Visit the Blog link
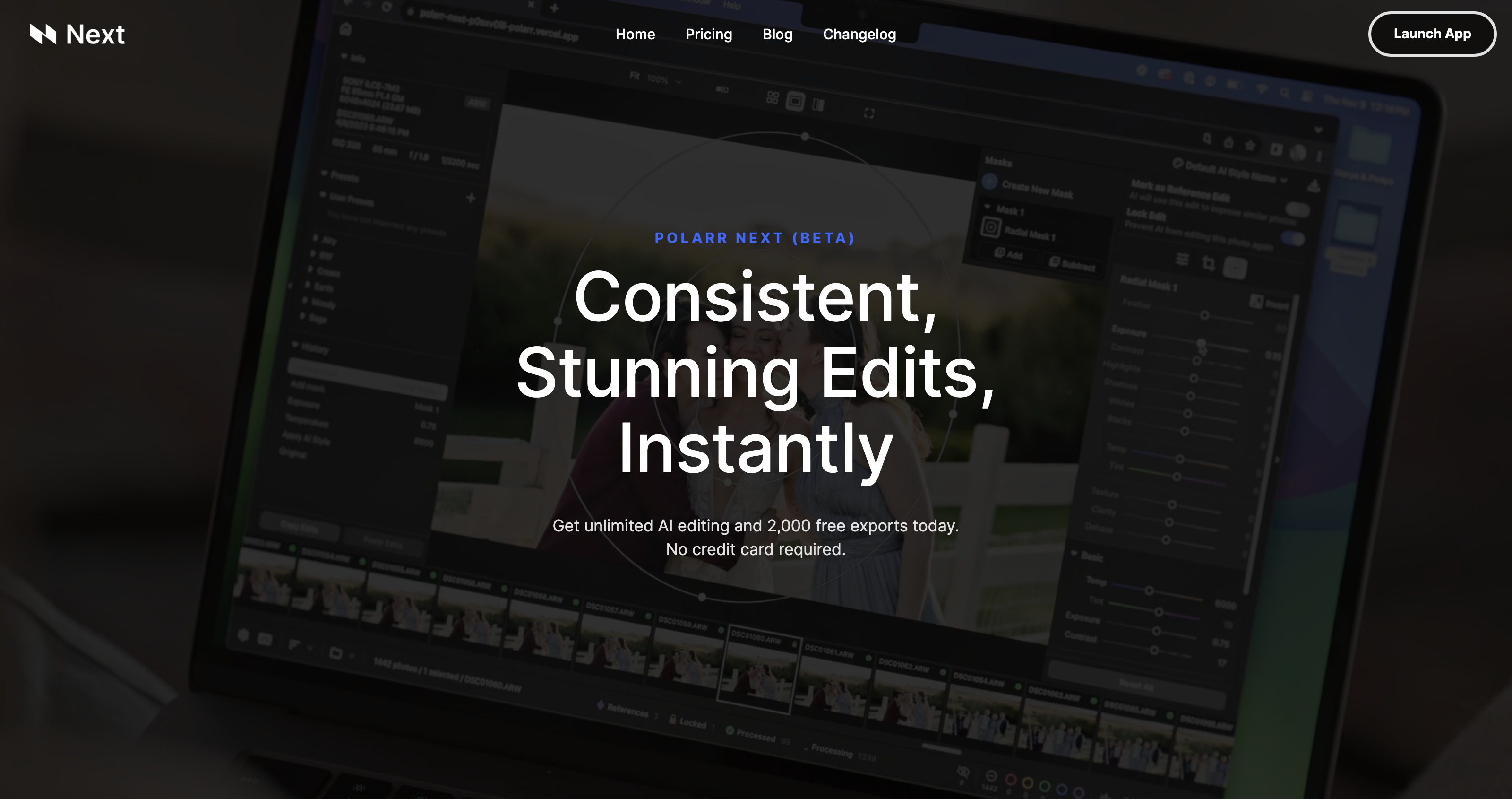 click(777, 34)
